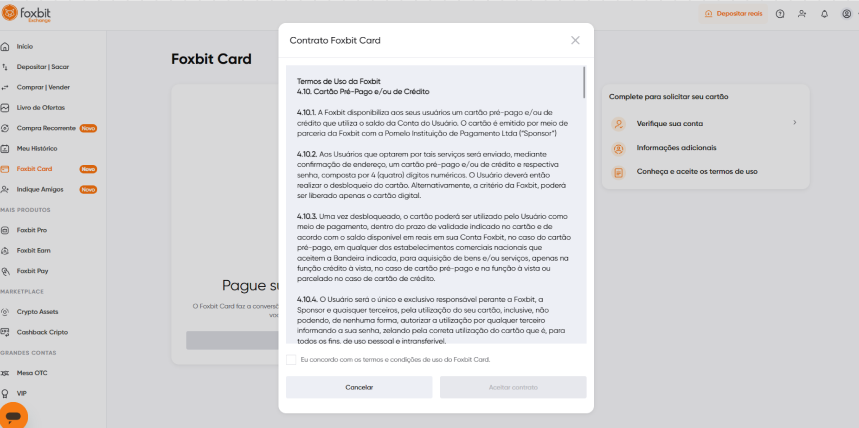Screen dimensions: 859x428
Task: Open the orange chat support bubble
Action: point(14,415)
